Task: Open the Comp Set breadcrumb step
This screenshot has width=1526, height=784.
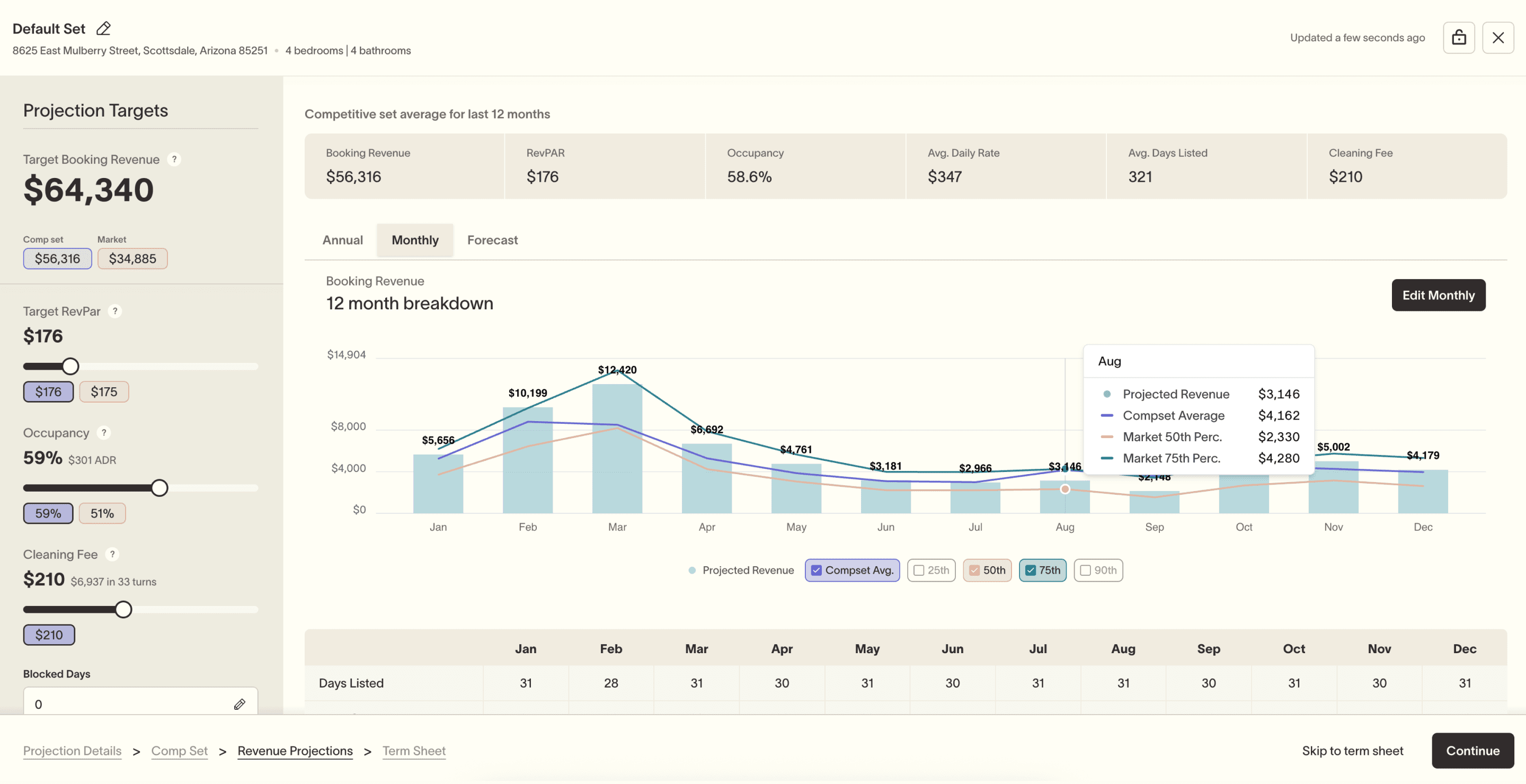Action: 180,751
